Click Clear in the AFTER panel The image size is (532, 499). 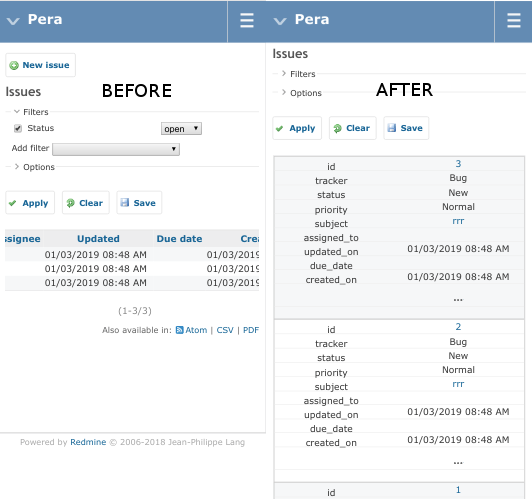353,128
